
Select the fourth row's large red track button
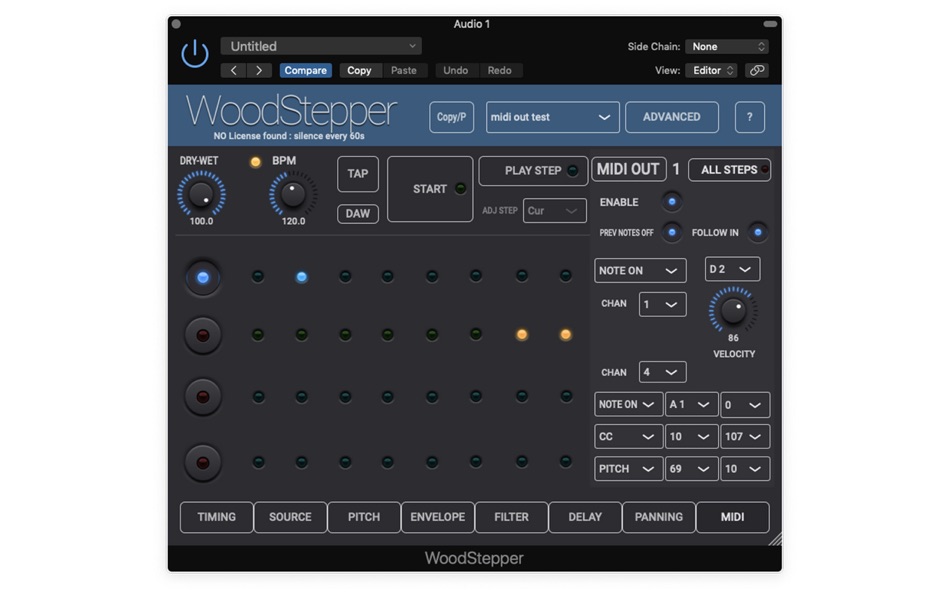click(x=203, y=463)
